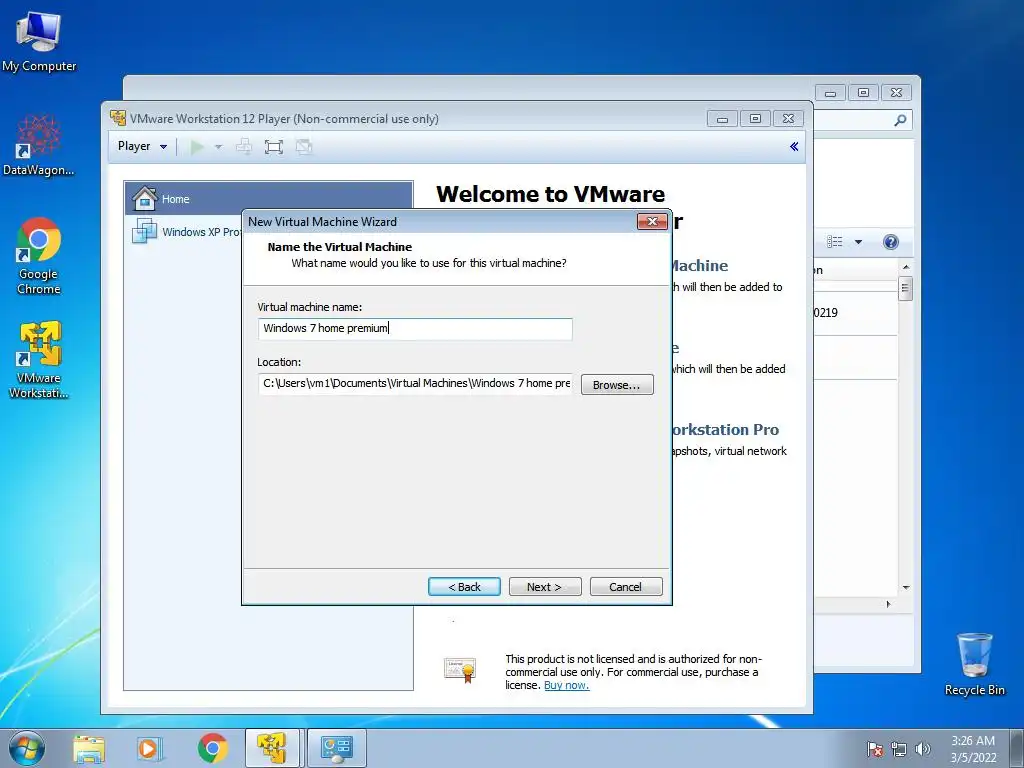This screenshot has height=768, width=1024.
Task: Open the Player menu dropdown
Action: pos(142,146)
